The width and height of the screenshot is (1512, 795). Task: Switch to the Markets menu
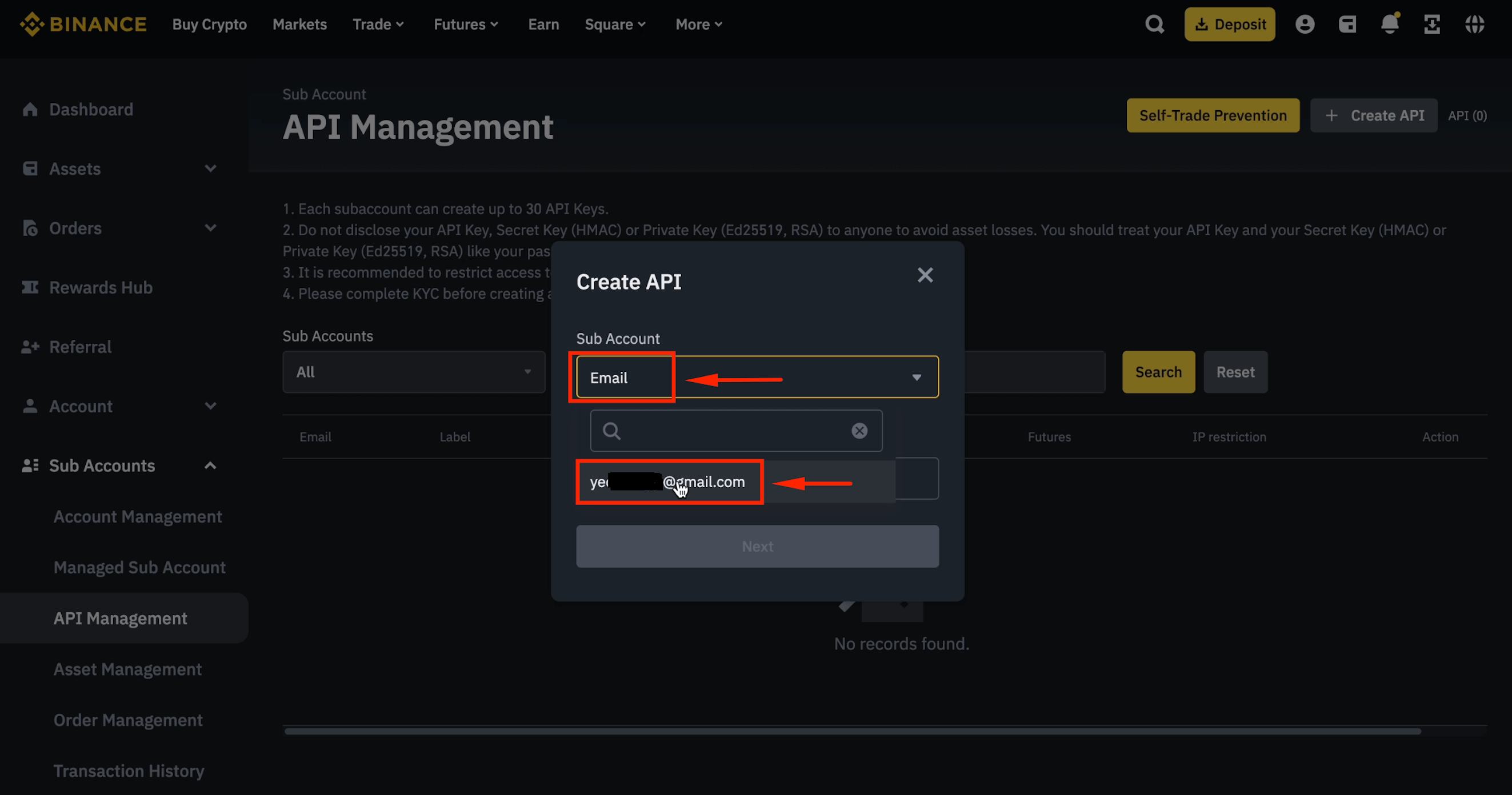click(299, 24)
